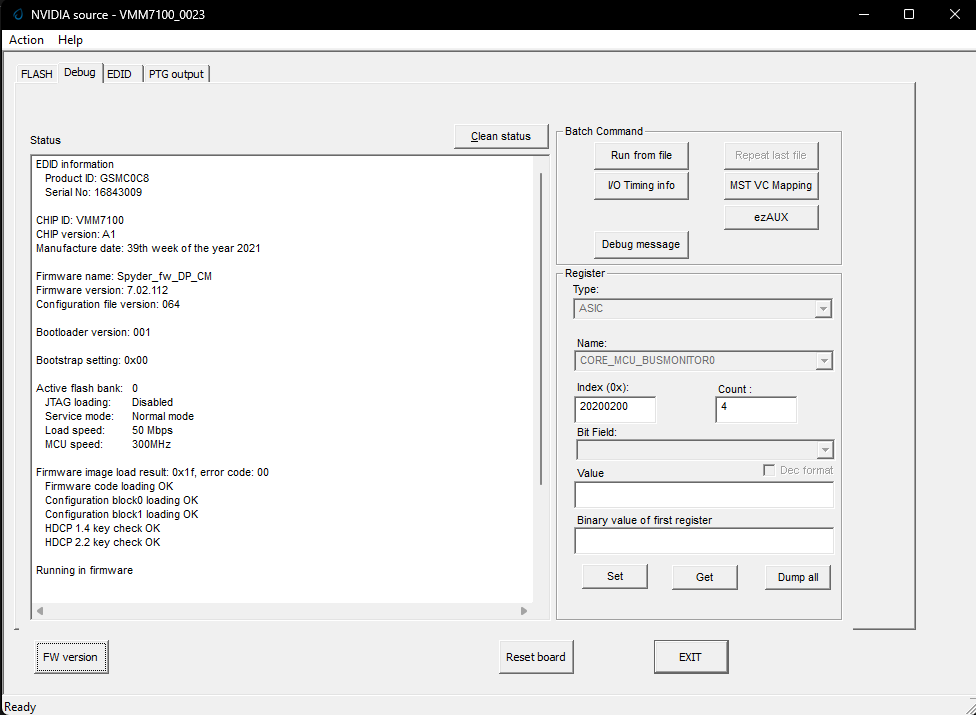Viewport: 976px width, 715px height.
Task: Click the 'CHIP ID: VMM7100' line
Action: click(80, 220)
